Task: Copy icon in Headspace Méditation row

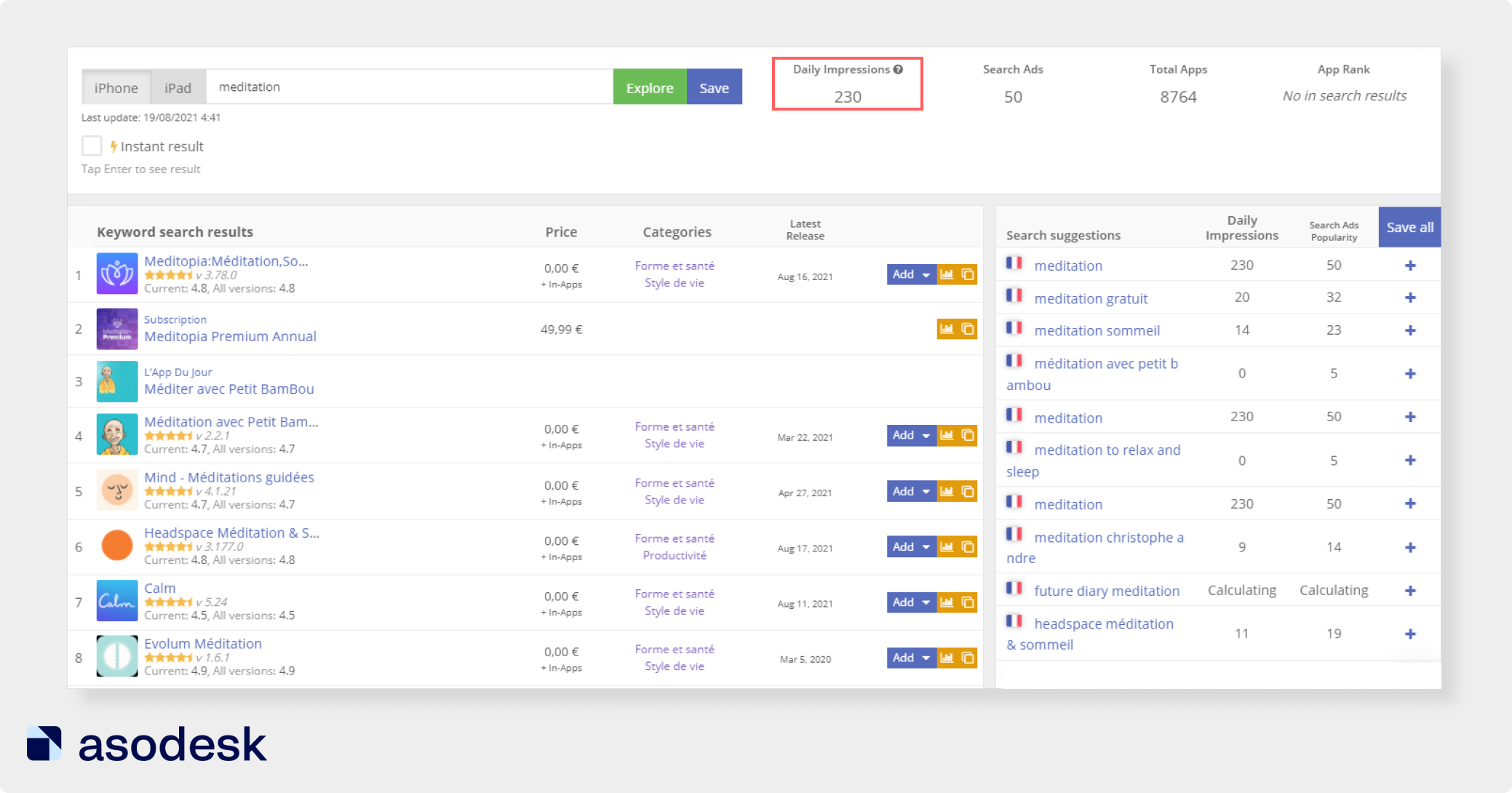Action: tap(968, 546)
